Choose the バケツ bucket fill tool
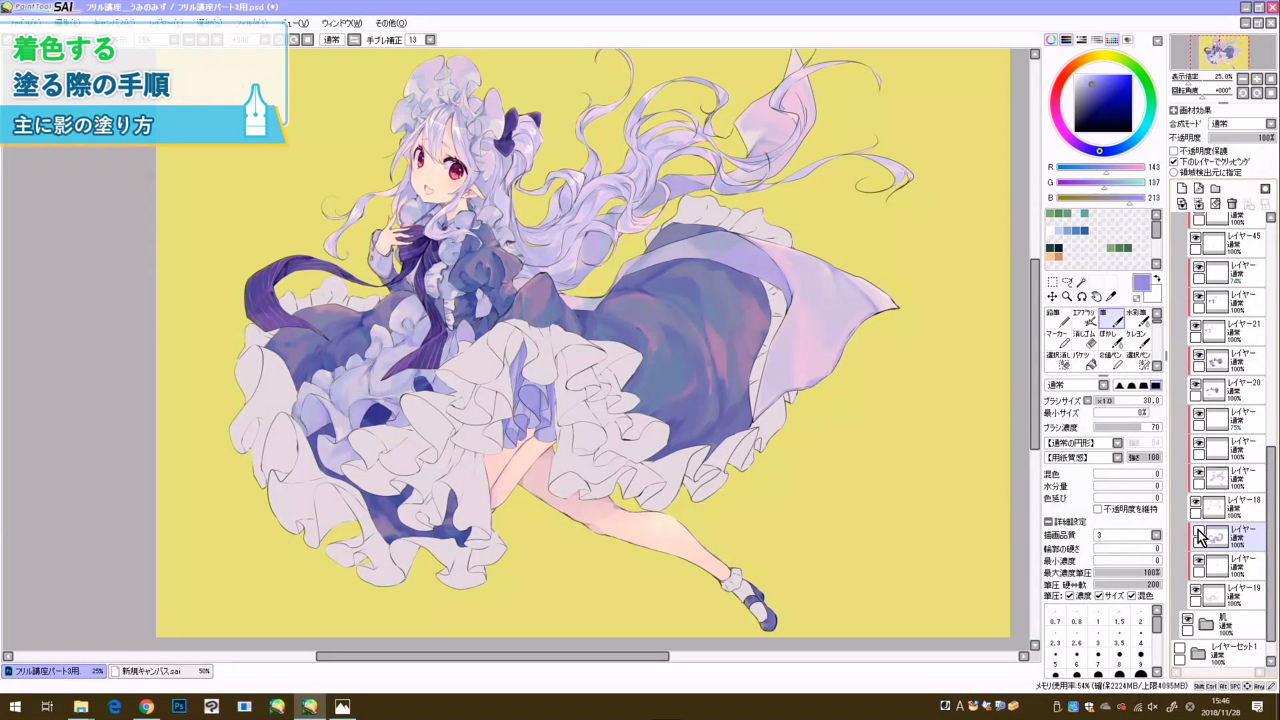 (x=1084, y=360)
